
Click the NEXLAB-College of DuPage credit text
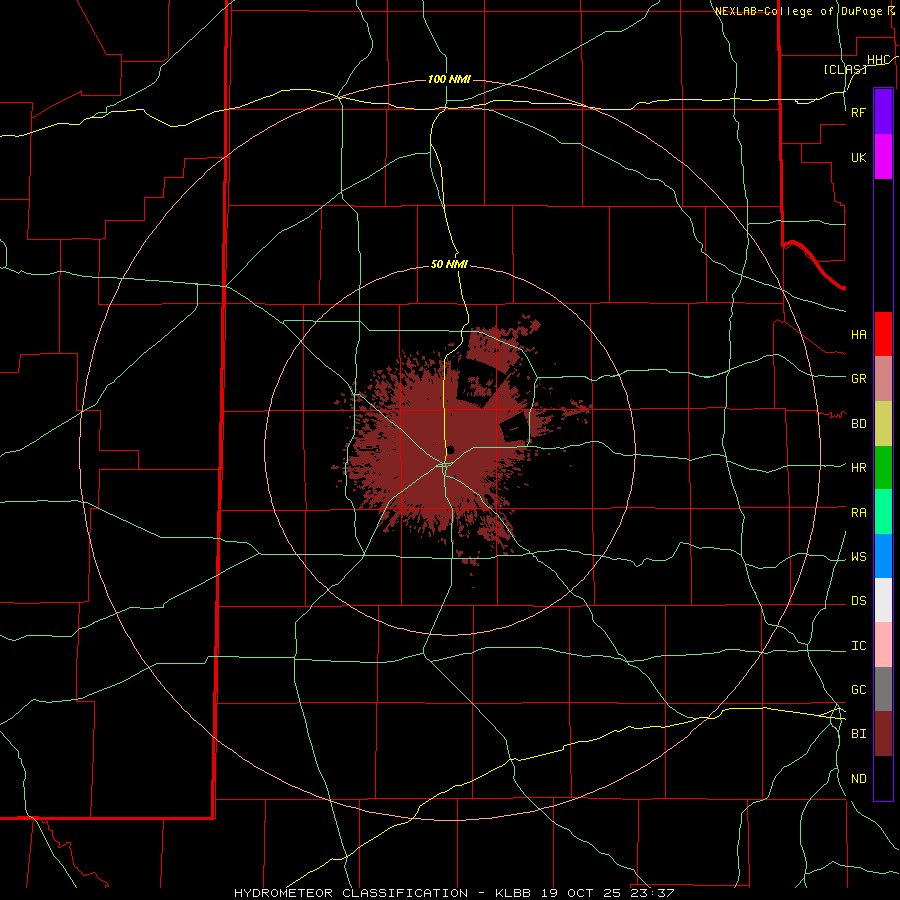click(x=798, y=11)
